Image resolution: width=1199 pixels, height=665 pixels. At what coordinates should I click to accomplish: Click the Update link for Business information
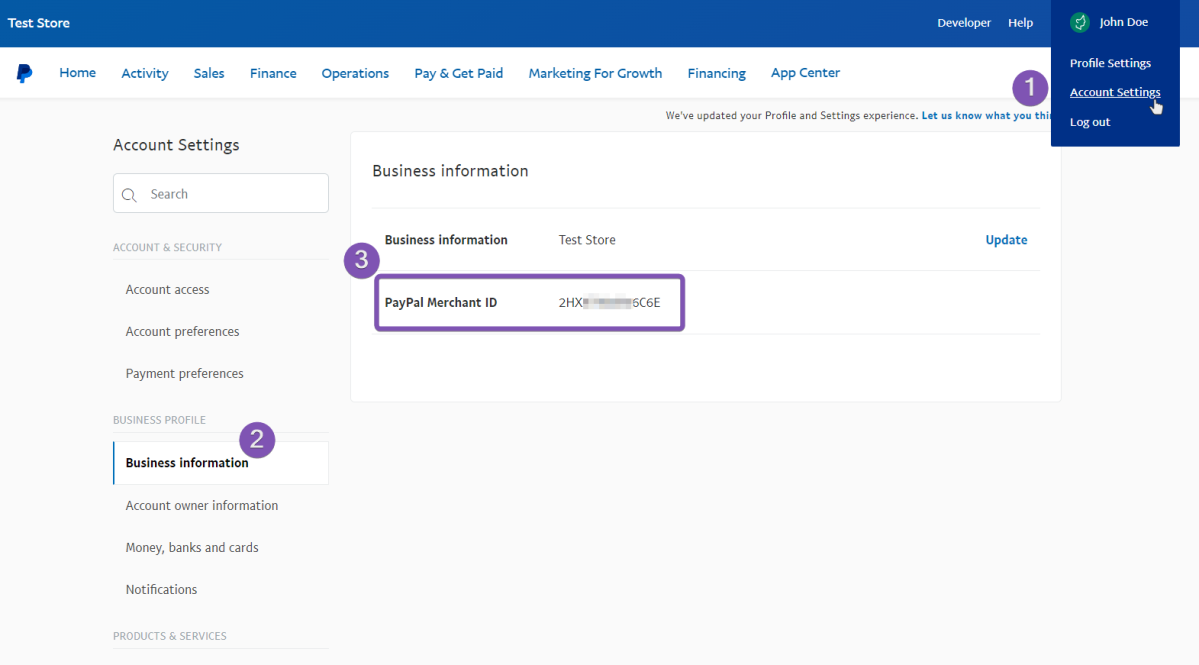click(x=1006, y=240)
